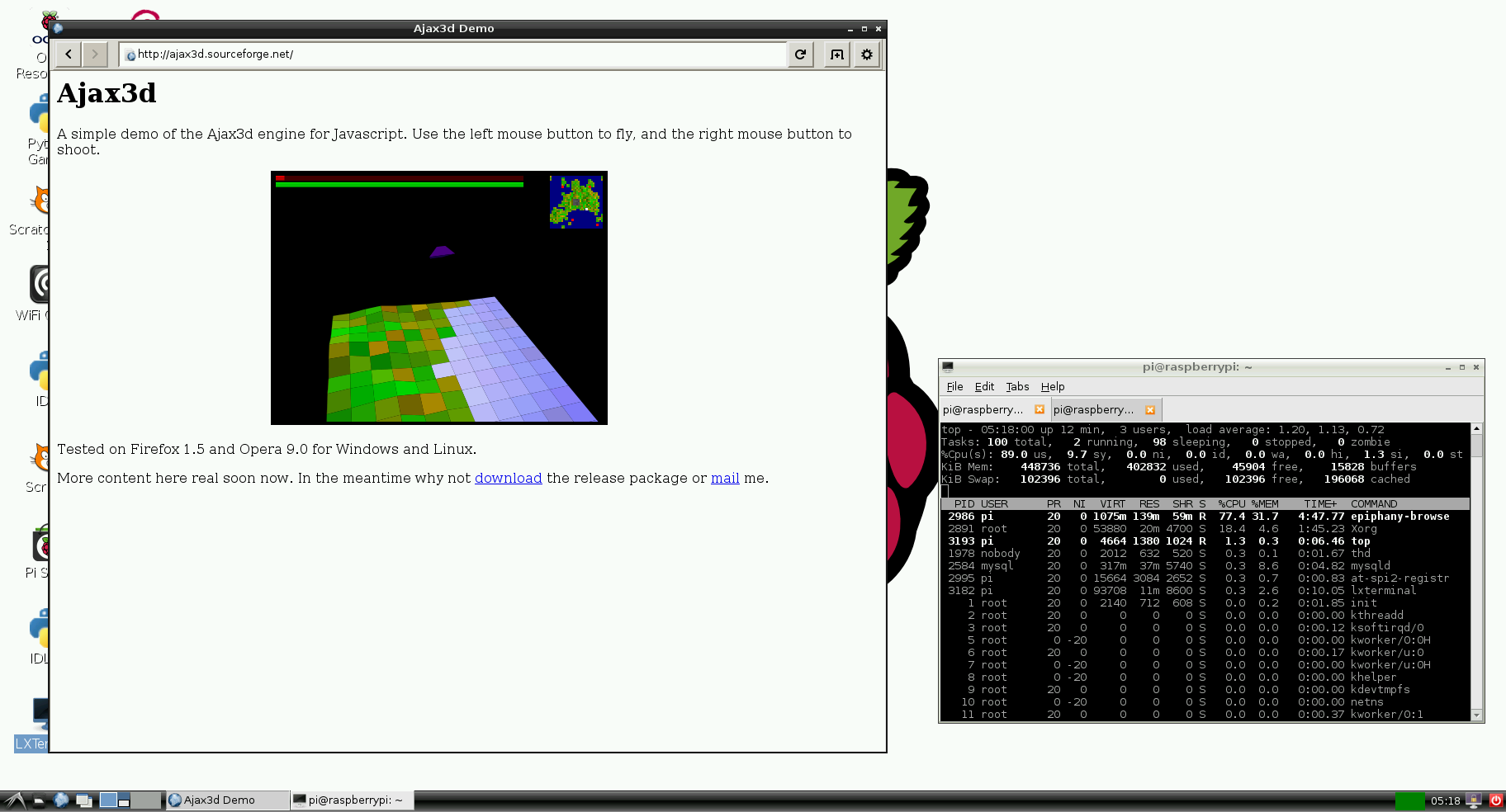Click the shutdown icon in the system tray

(1495, 800)
